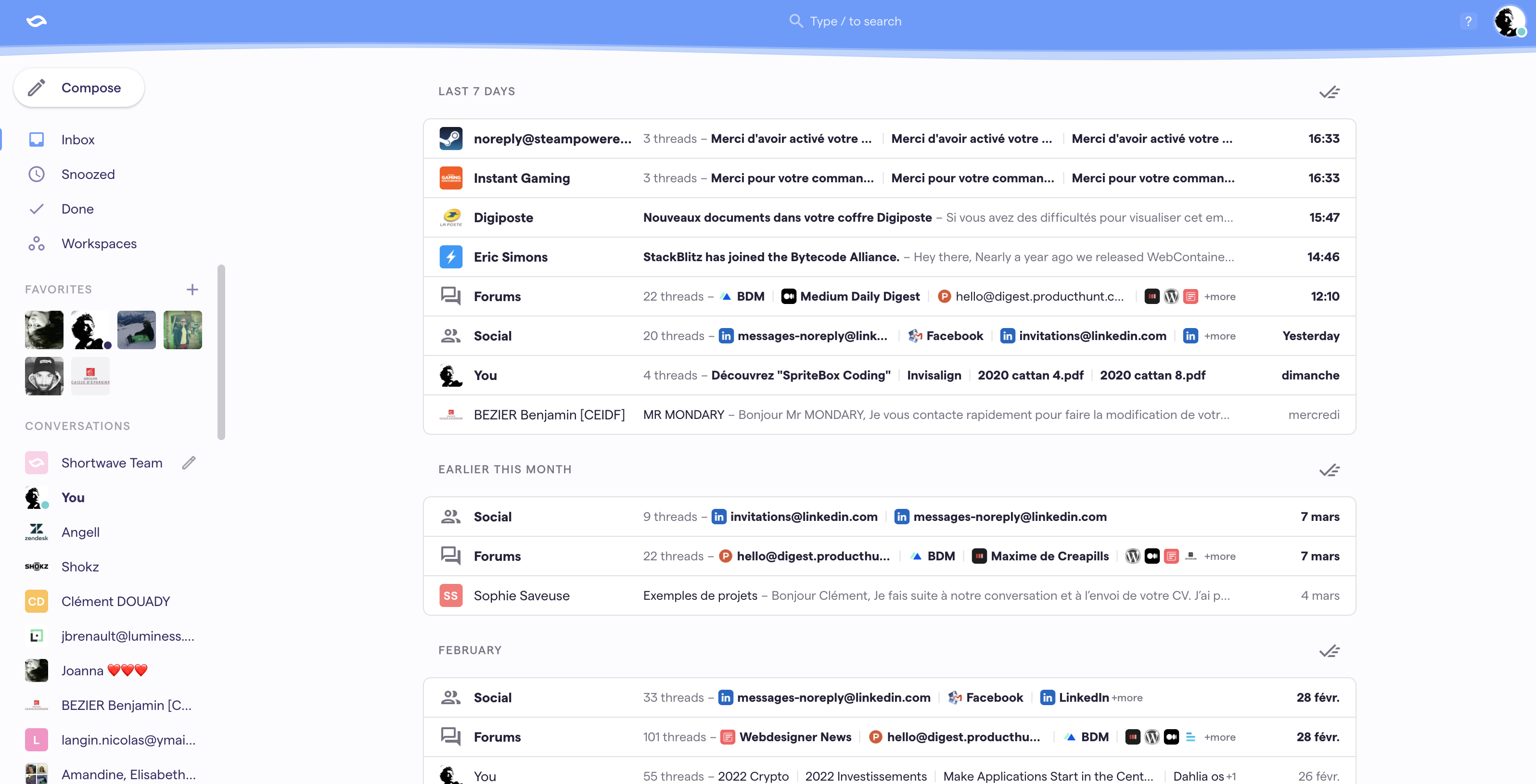1536x784 pixels.
Task: Click the Snoozed clock icon
Action: click(x=37, y=174)
